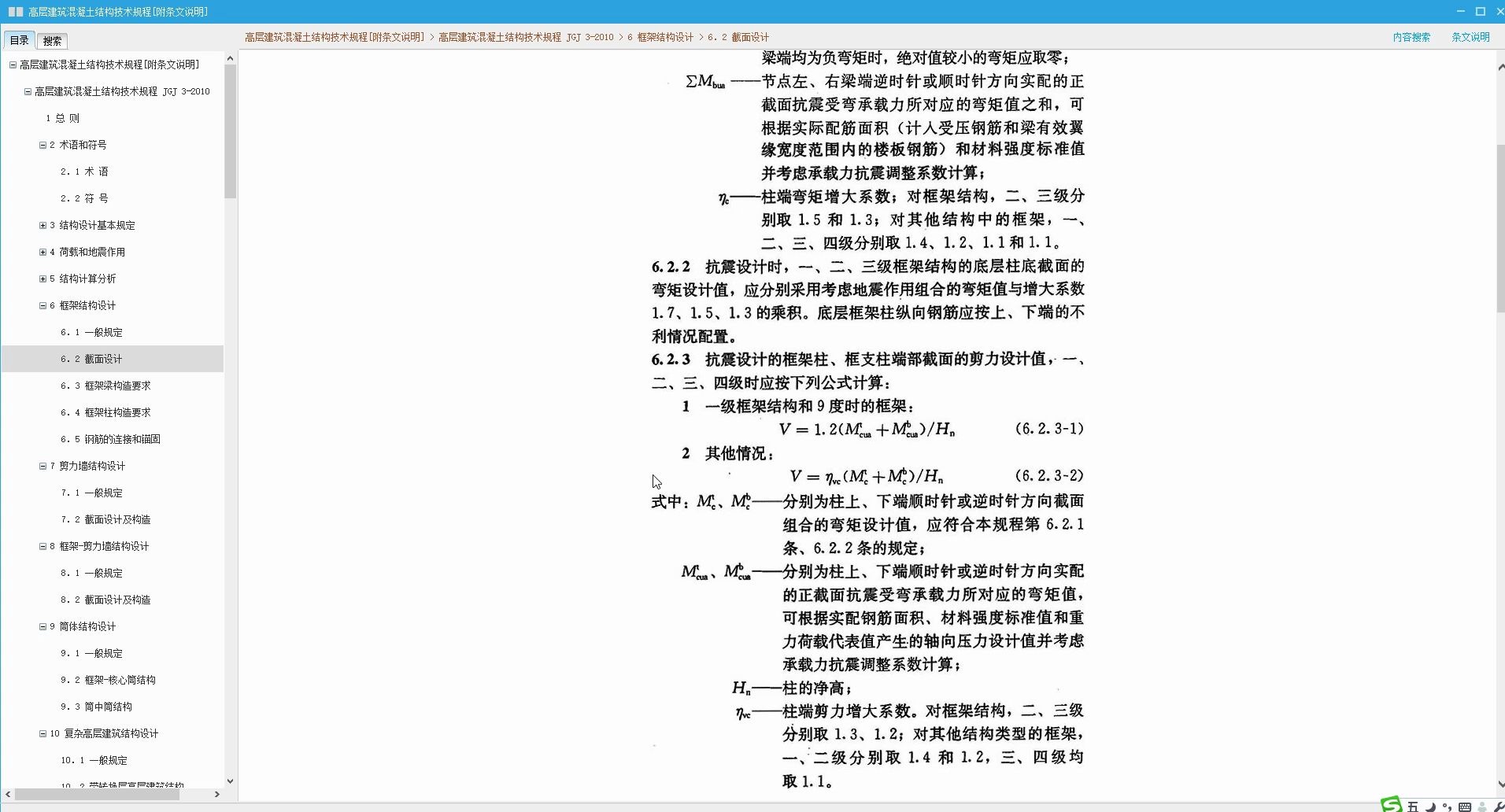Click sidebar horizontal scroll left arrow
This screenshot has height=812, width=1505.
pyautogui.click(x=8, y=795)
